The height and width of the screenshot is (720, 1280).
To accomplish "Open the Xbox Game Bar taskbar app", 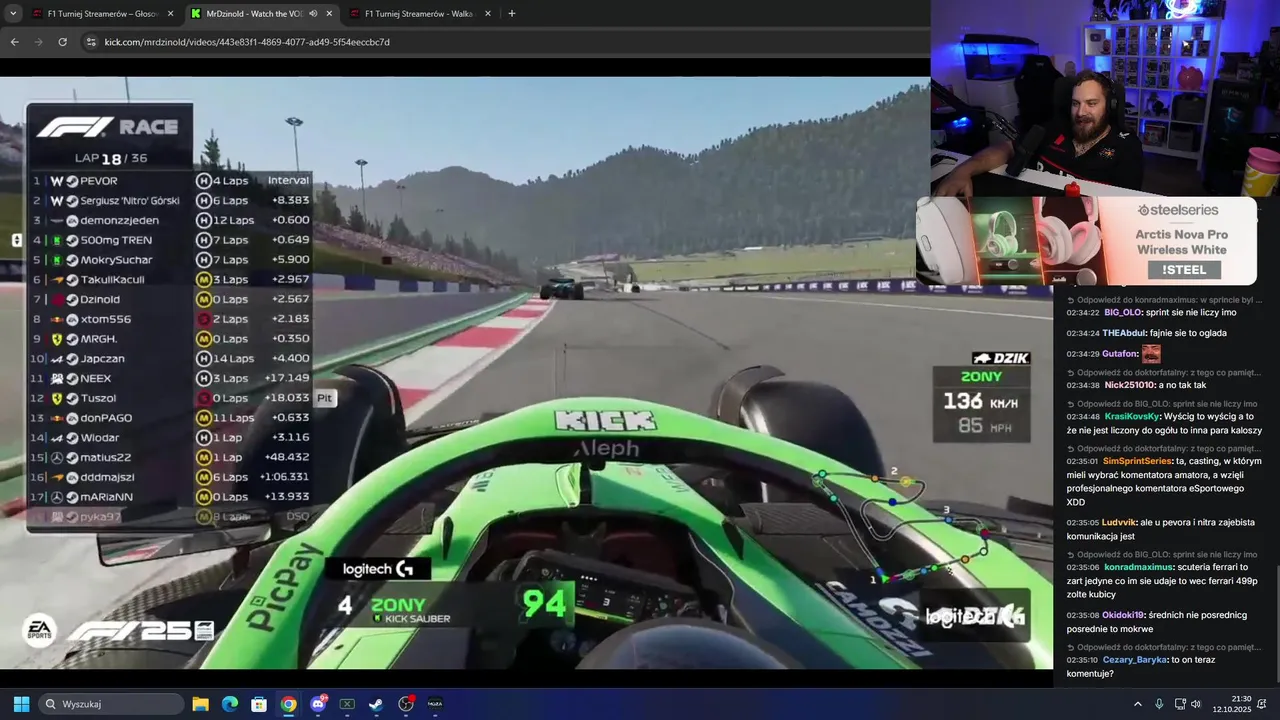I will [x=347, y=704].
